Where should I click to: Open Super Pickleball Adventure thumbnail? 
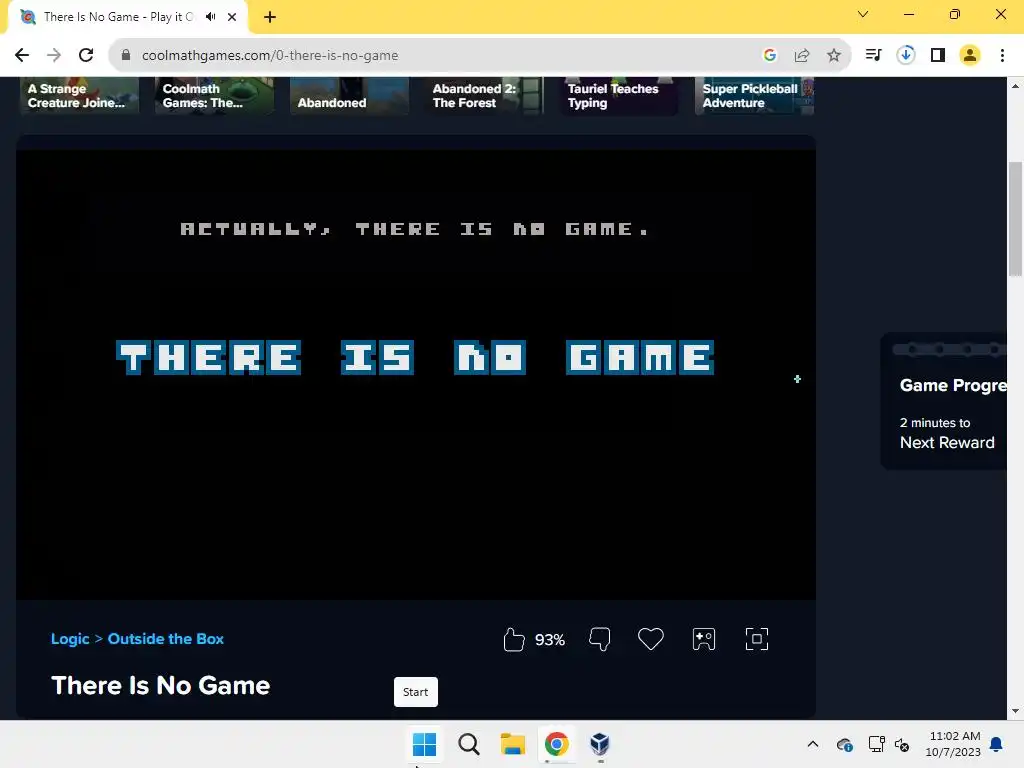click(754, 96)
